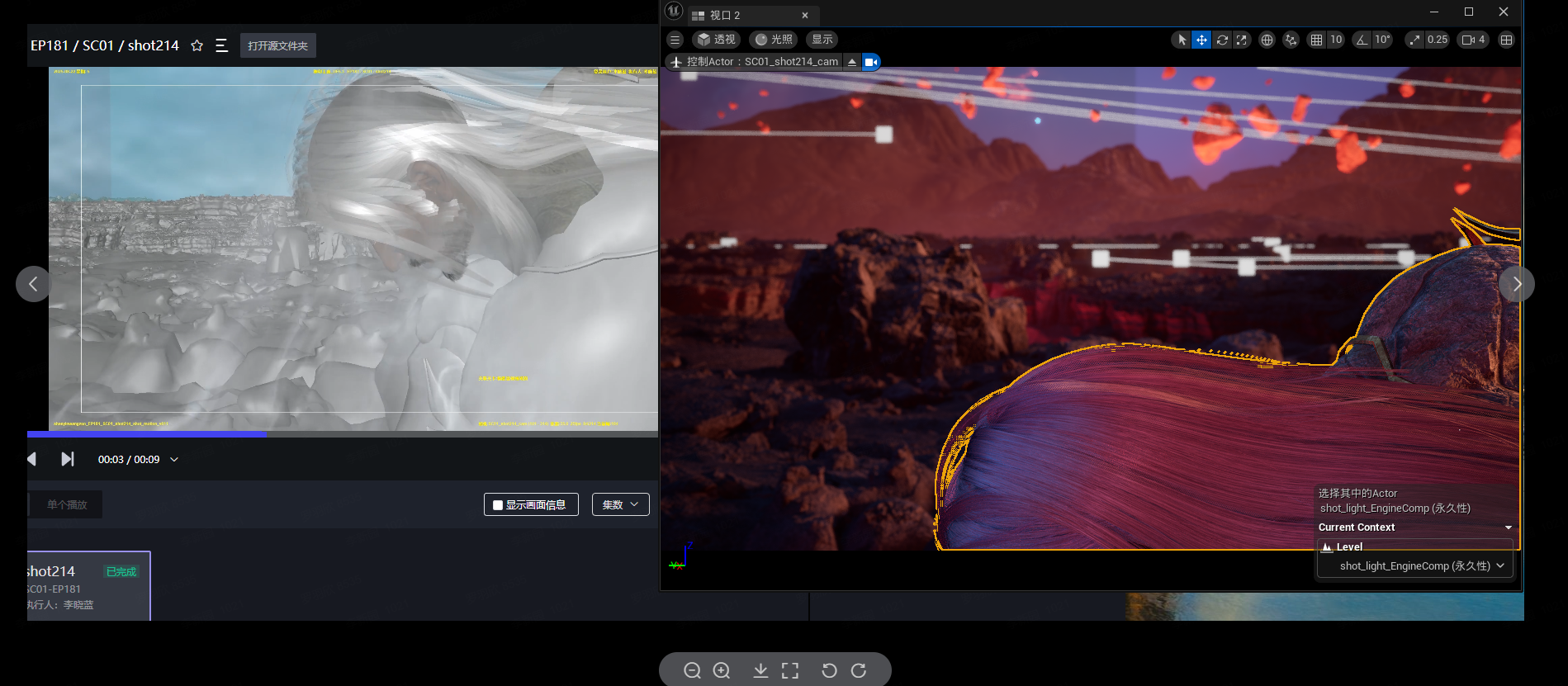The height and width of the screenshot is (686, 1568).
Task: Rotate the image clockwise
Action: click(x=859, y=670)
